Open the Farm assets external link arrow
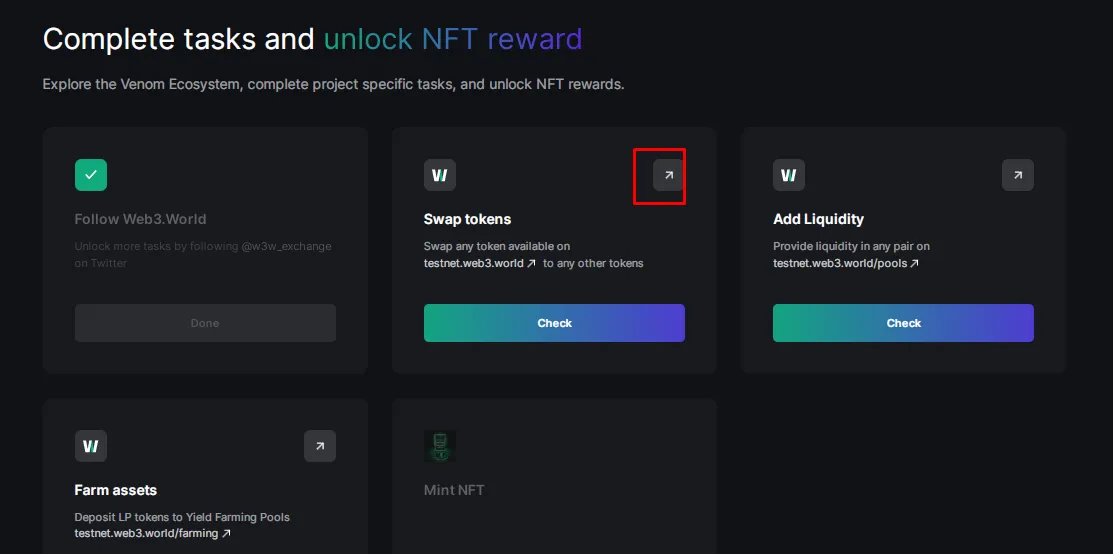Screen dimensions: 1113x554 tap(320, 446)
